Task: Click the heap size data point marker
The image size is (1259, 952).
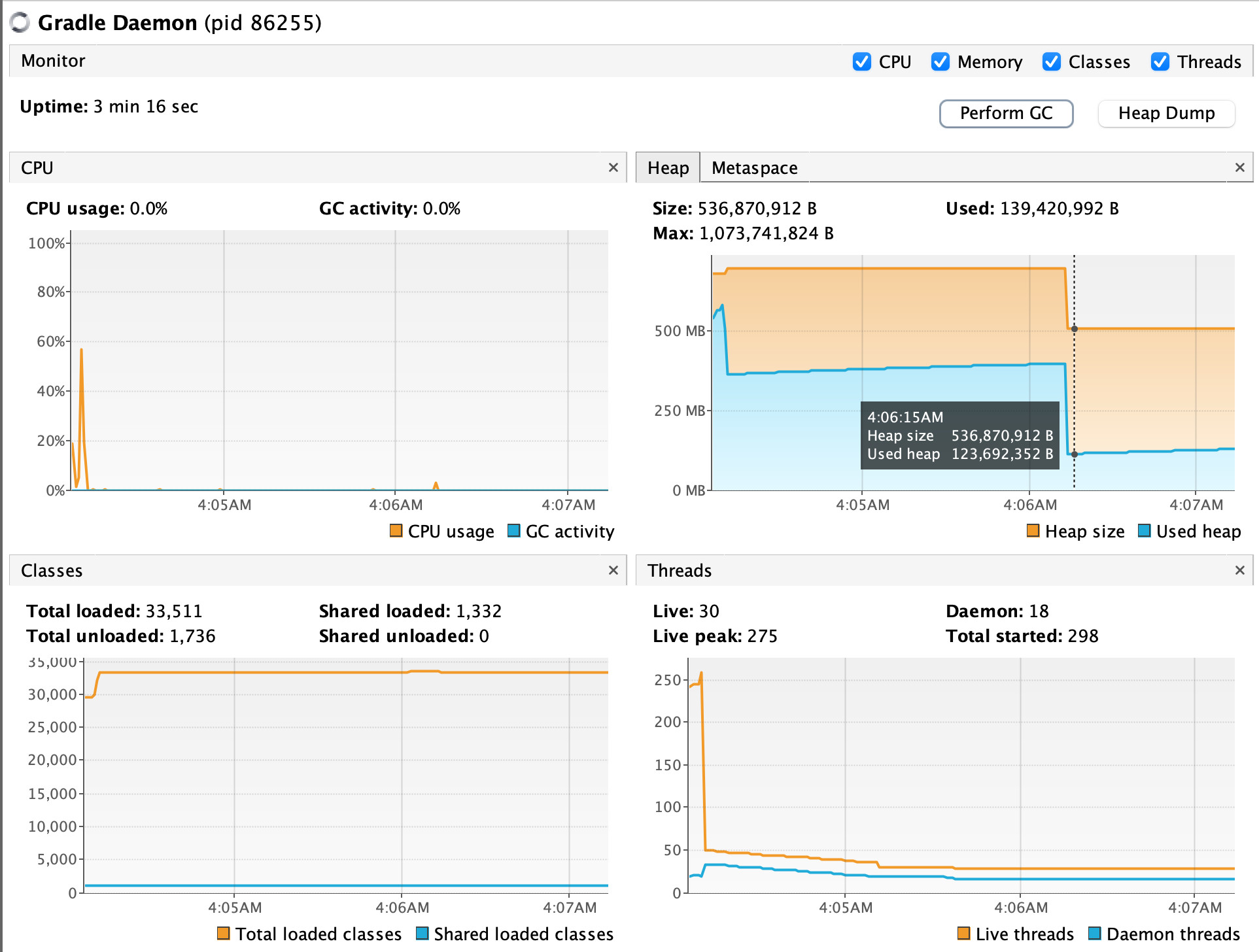Action: (x=1074, y=329)
